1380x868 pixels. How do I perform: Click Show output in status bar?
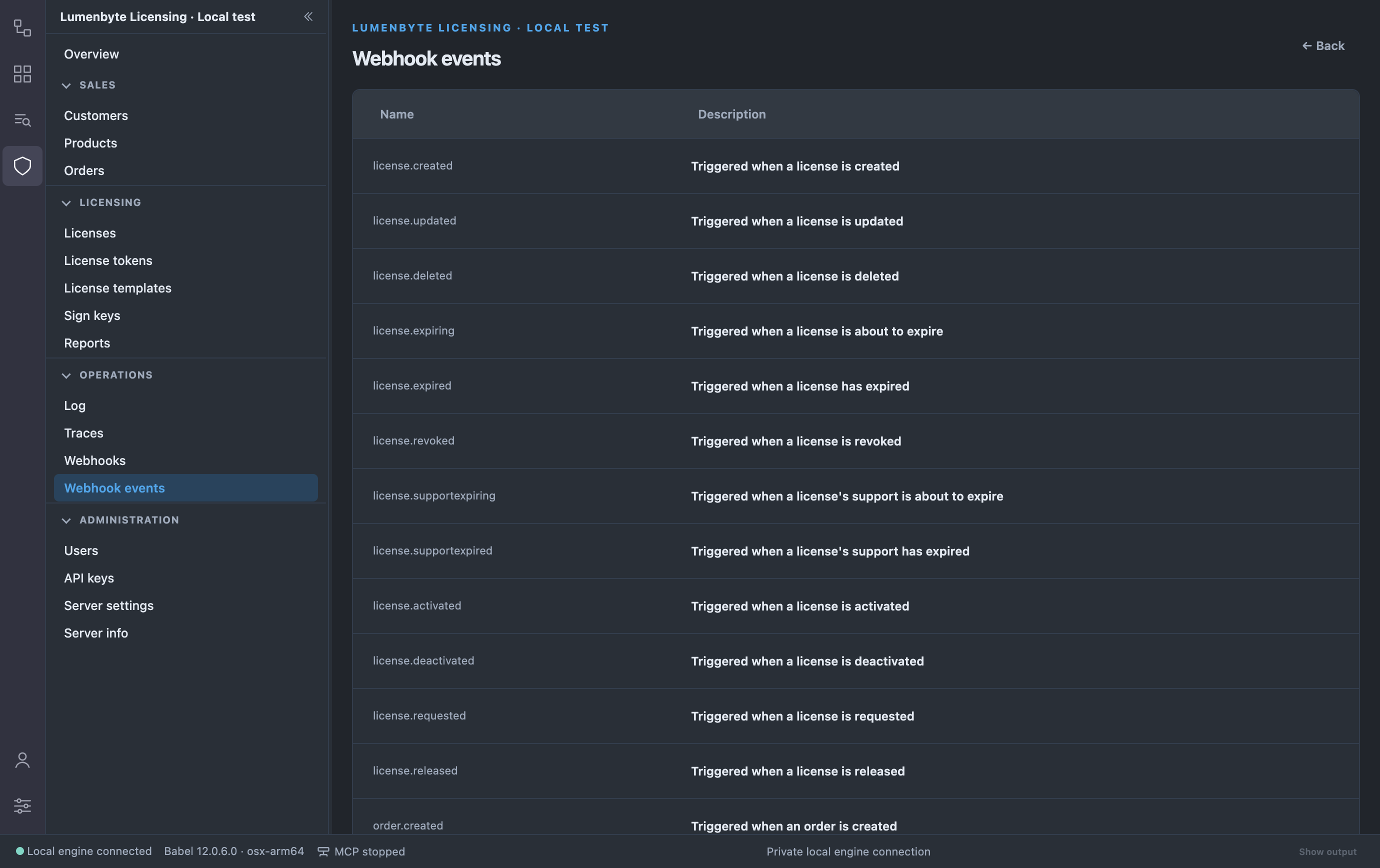pos(1327,851)
